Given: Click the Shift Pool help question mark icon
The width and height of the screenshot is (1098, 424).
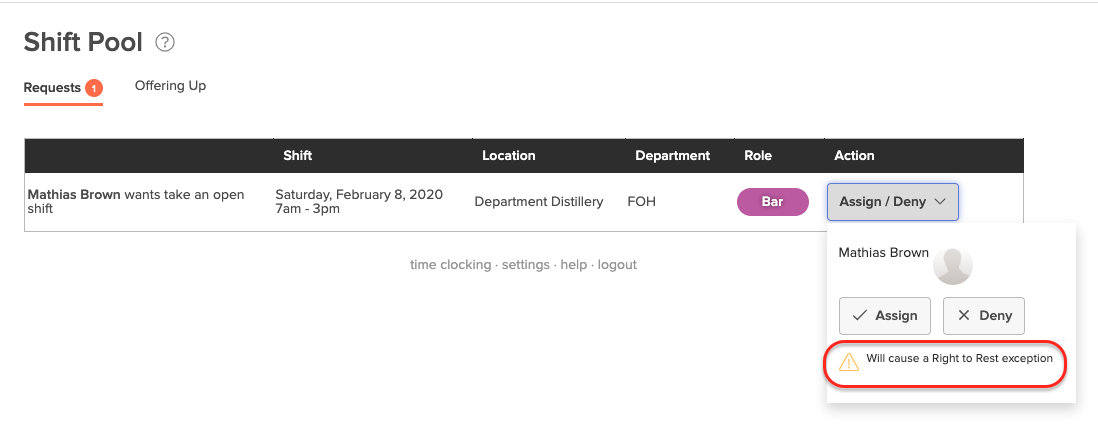Looking at the screenshot, I should [165, 43].
